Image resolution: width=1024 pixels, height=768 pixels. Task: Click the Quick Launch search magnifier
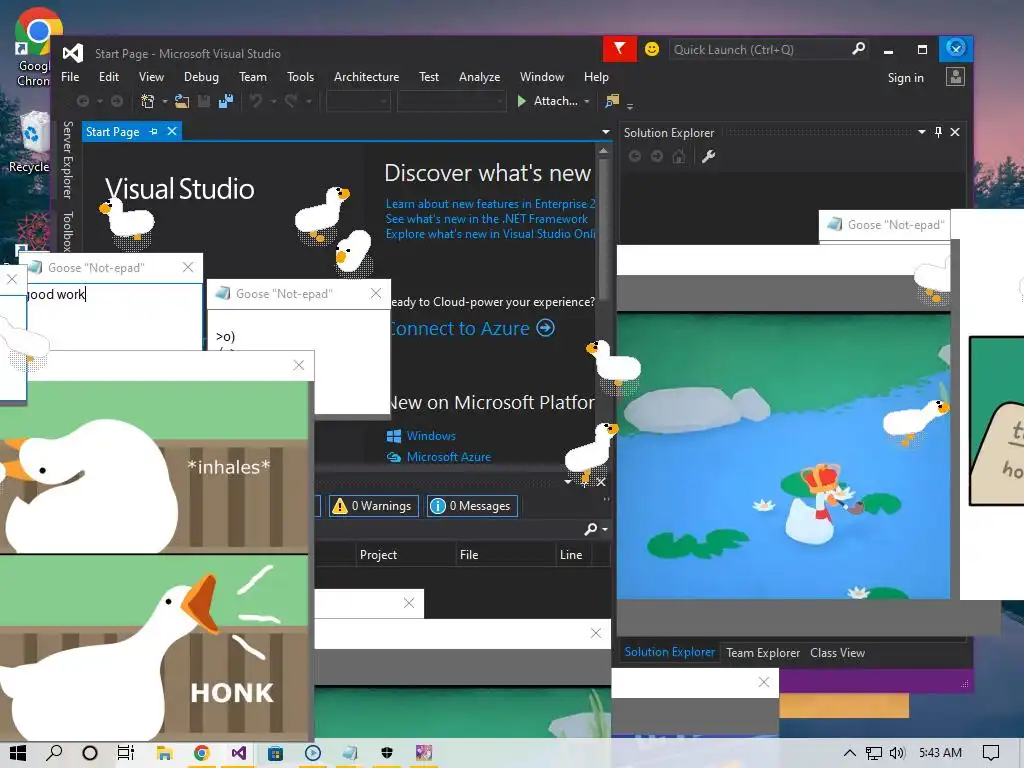pos(858,49)
